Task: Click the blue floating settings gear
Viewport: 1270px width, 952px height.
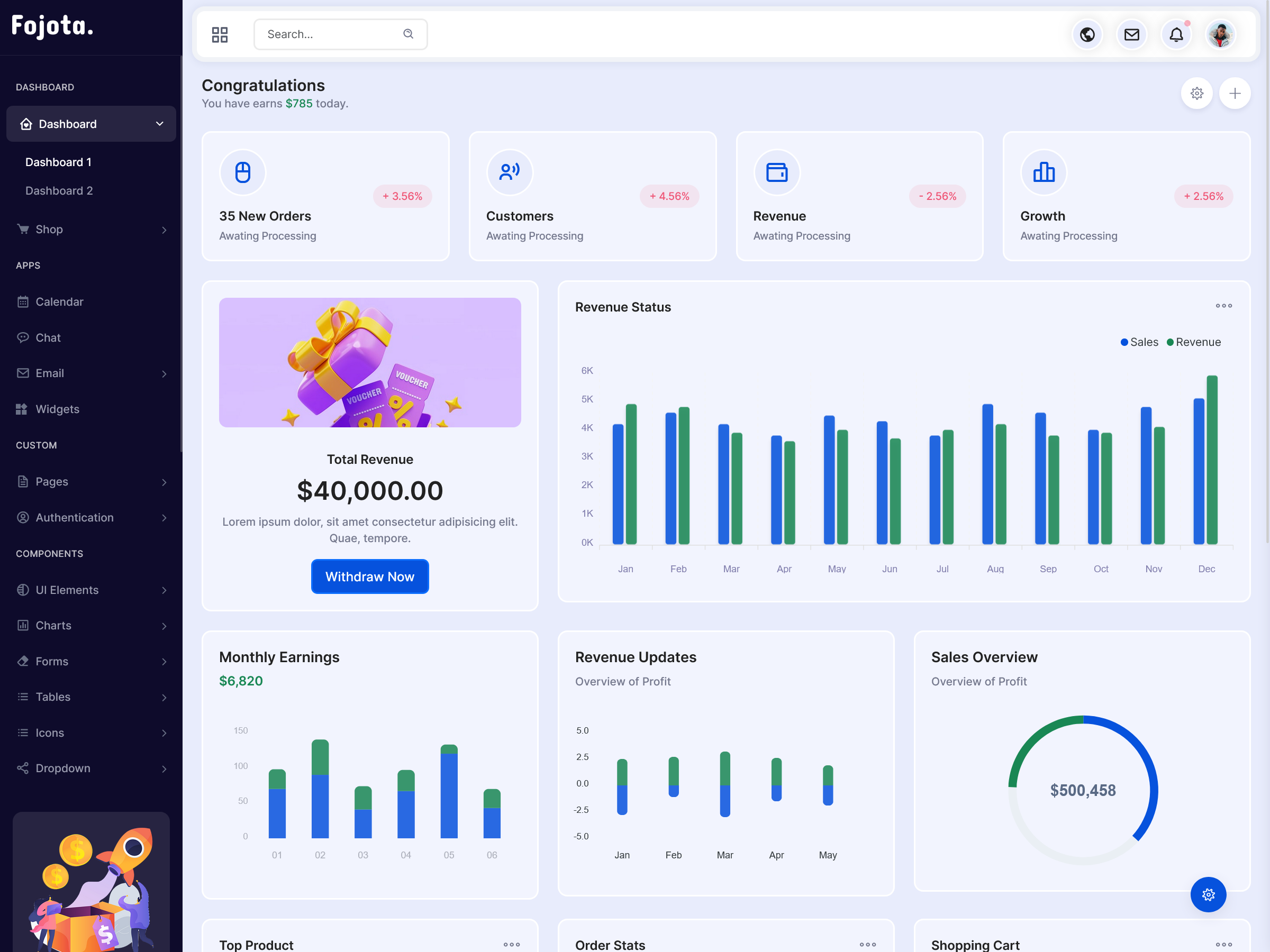Action: click(x=1208, y=894)
